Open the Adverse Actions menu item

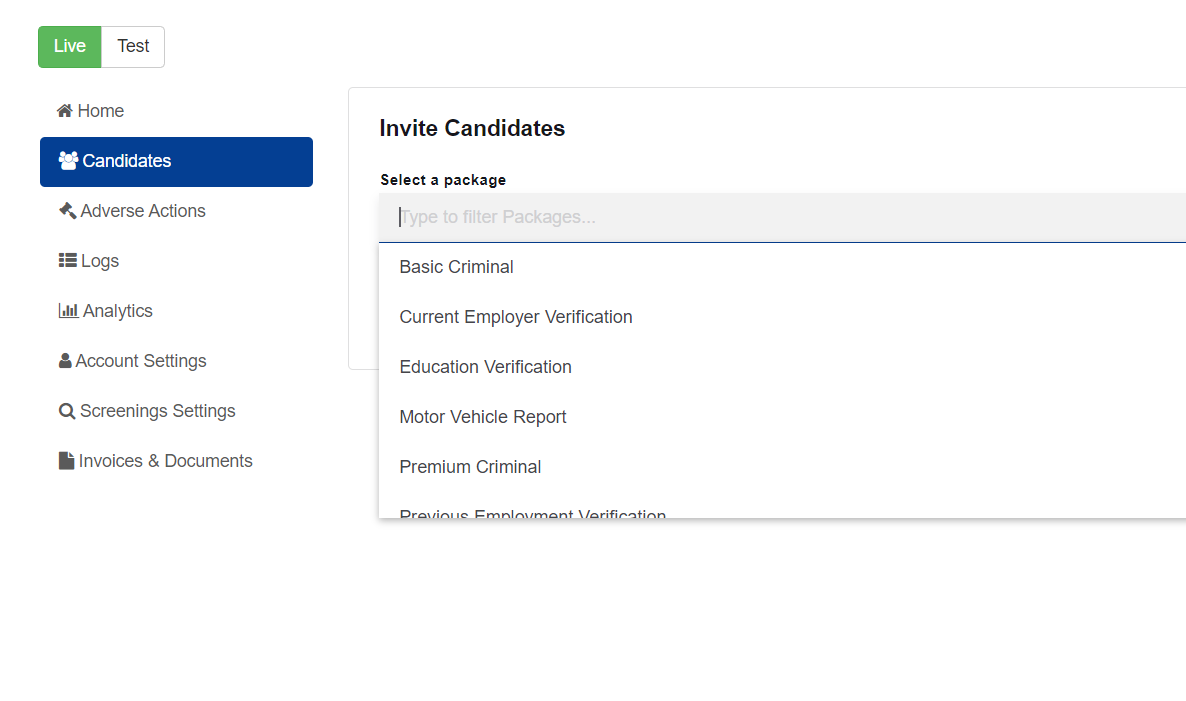click(140, 211)
